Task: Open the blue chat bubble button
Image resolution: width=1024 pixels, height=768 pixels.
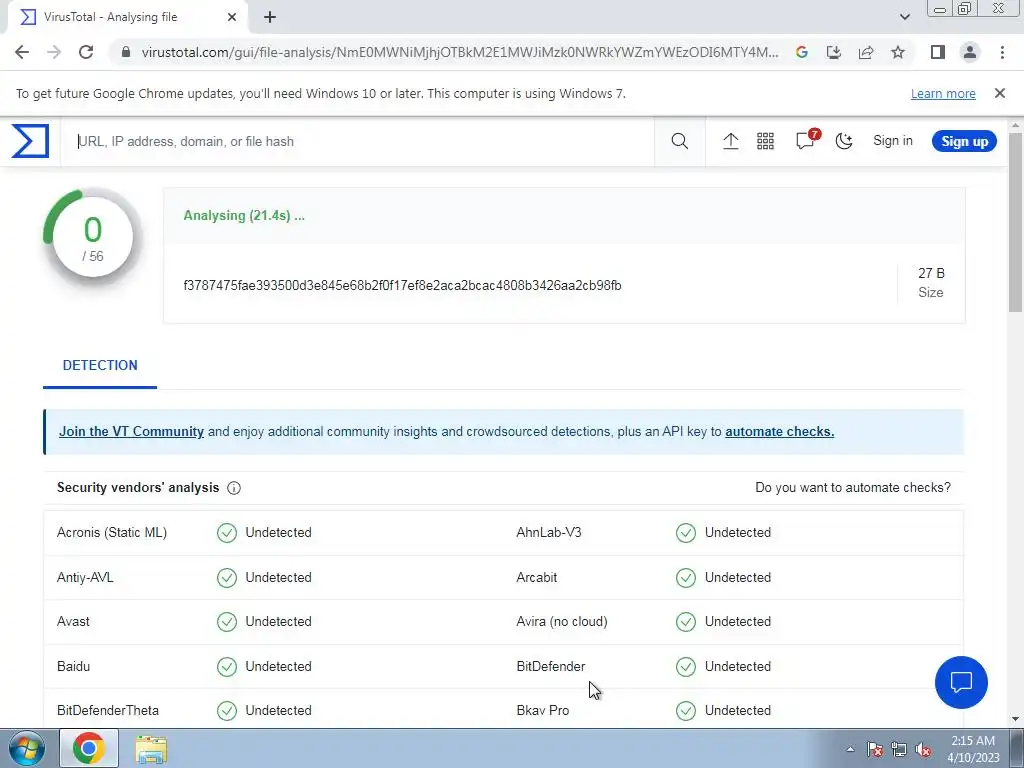Action: tap(961, 682)
